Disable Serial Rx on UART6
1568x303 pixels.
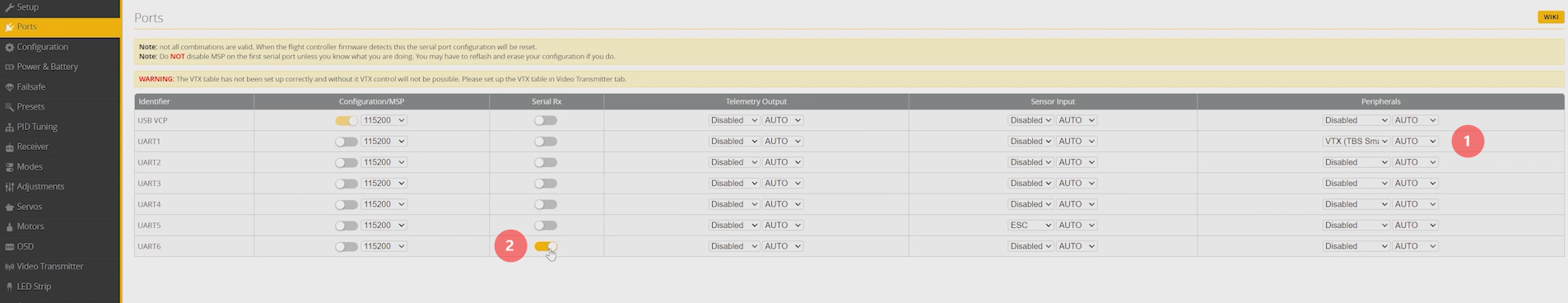point(546,246)
